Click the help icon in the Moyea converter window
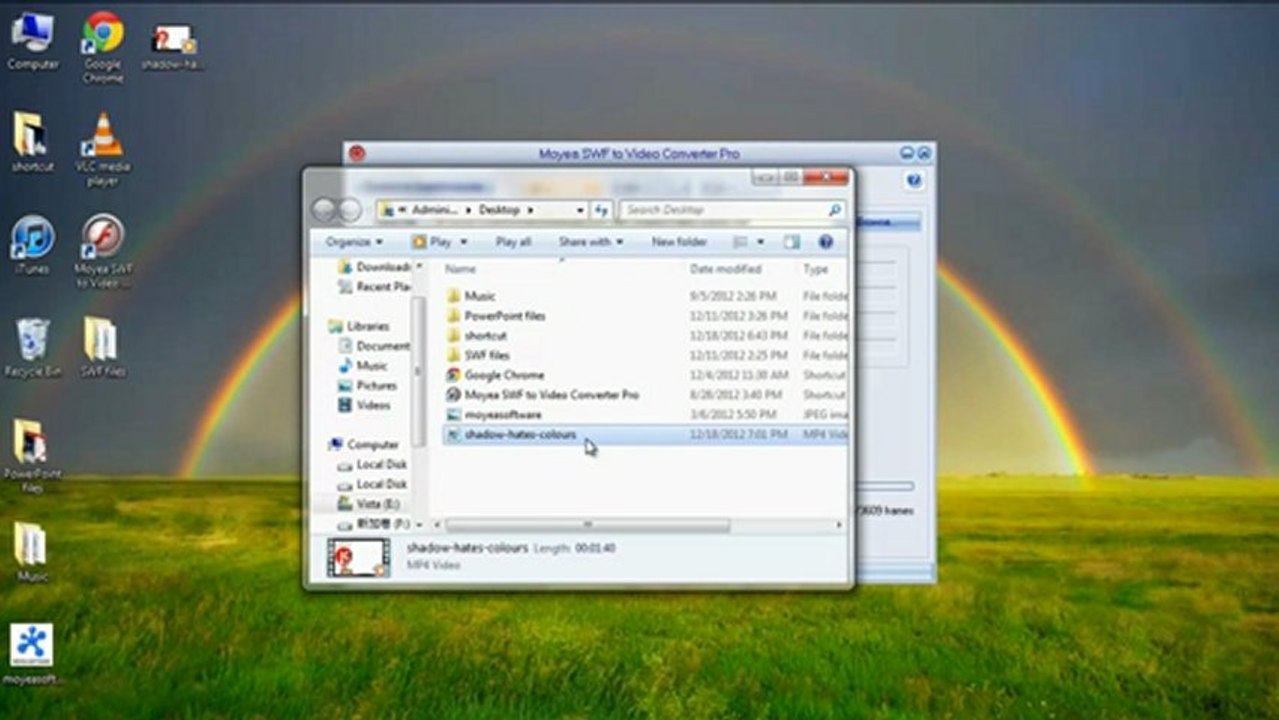Screen dimensions: 1279x720 click(x=913, y=181)
